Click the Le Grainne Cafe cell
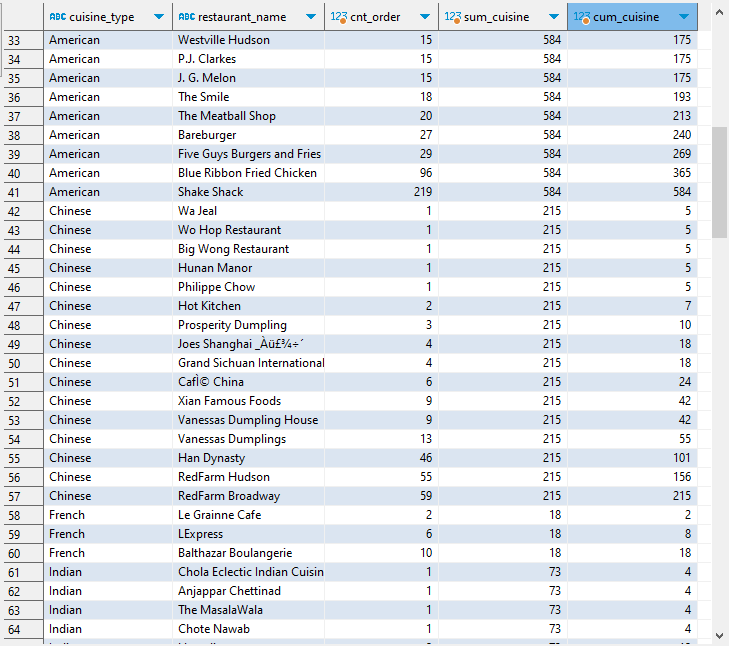 (x=248, y=515)
